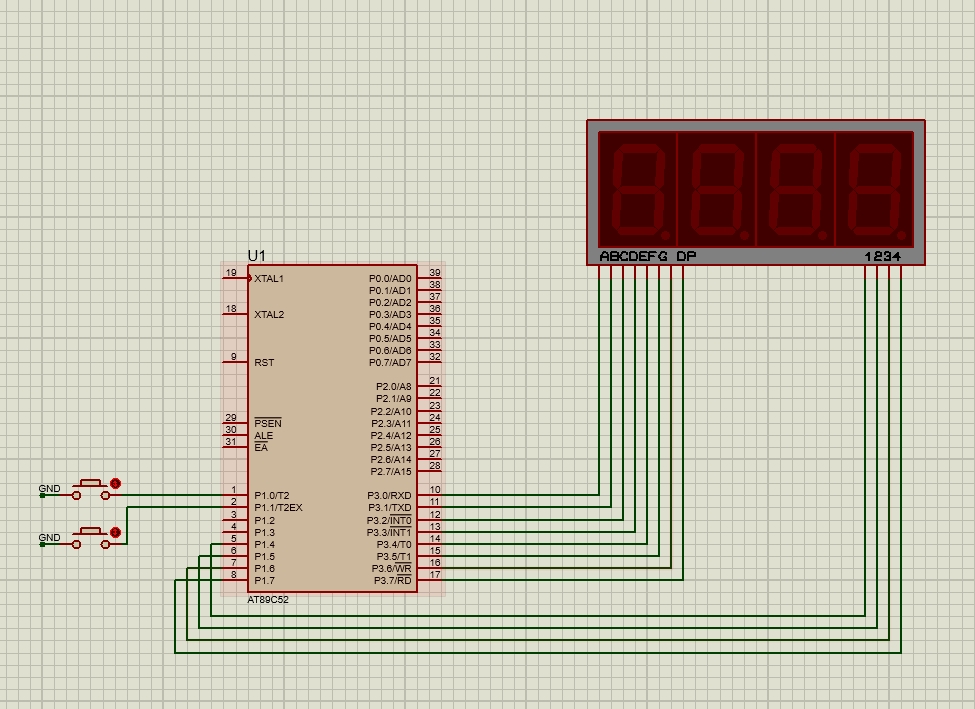Click the P2.0/A8 pin label
This screenshot has height=709, width=975.
coord(394,386)
